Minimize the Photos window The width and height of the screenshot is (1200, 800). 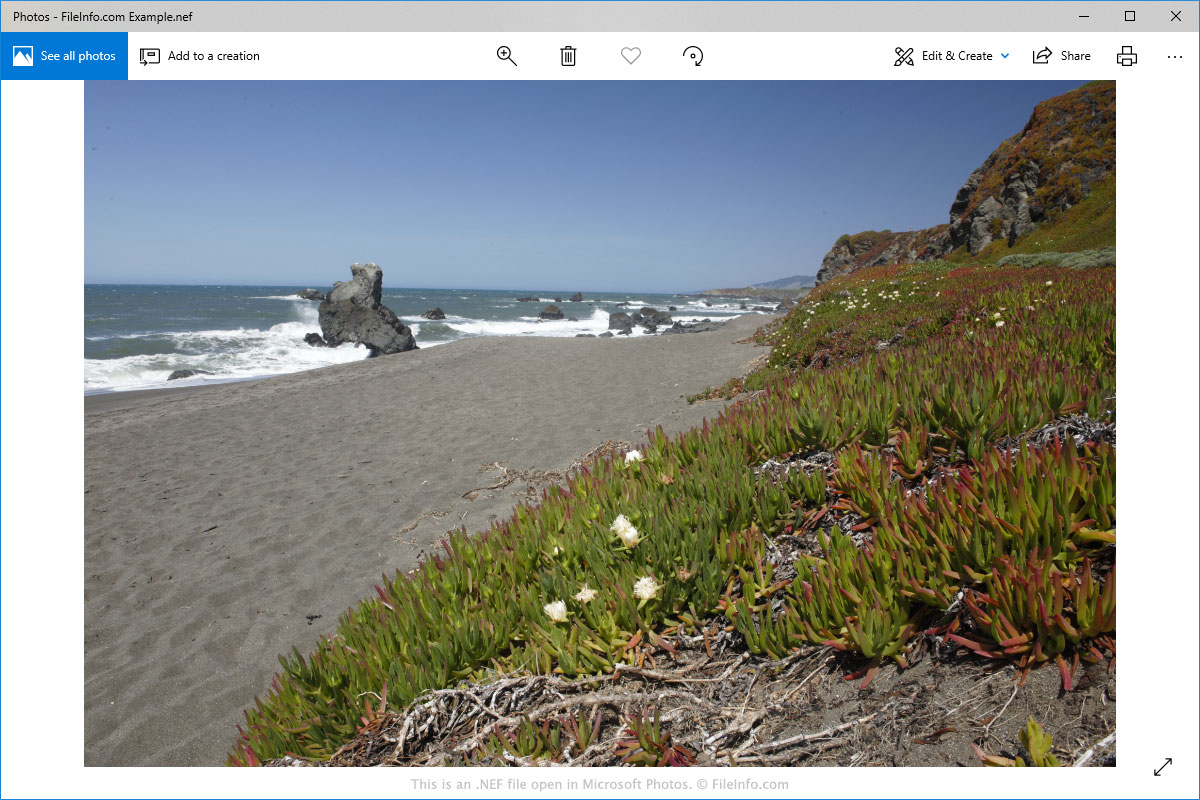[1084, 16]
